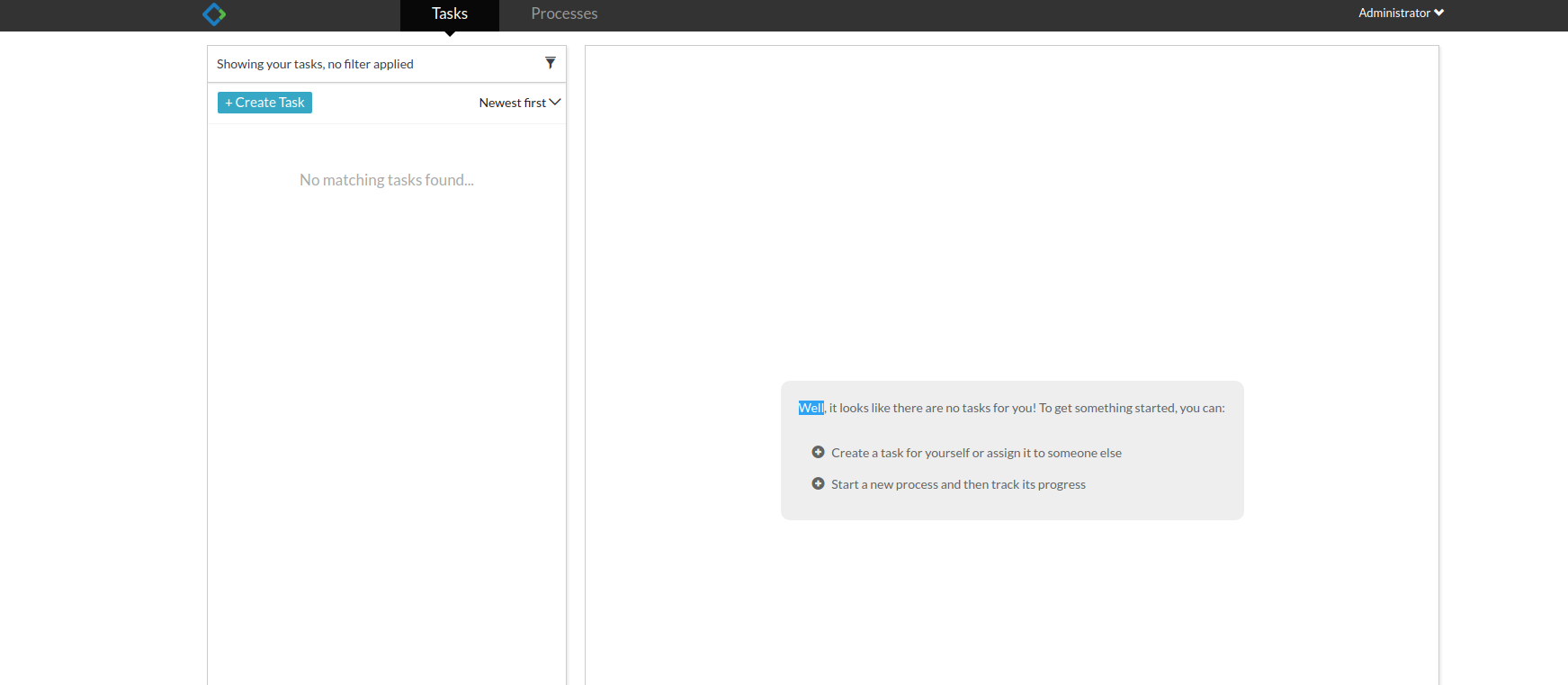Viewport: 1568px width, 685px height.
Task: Open the 'Newest first' sort dropdown label
Action: pos(512,103)
